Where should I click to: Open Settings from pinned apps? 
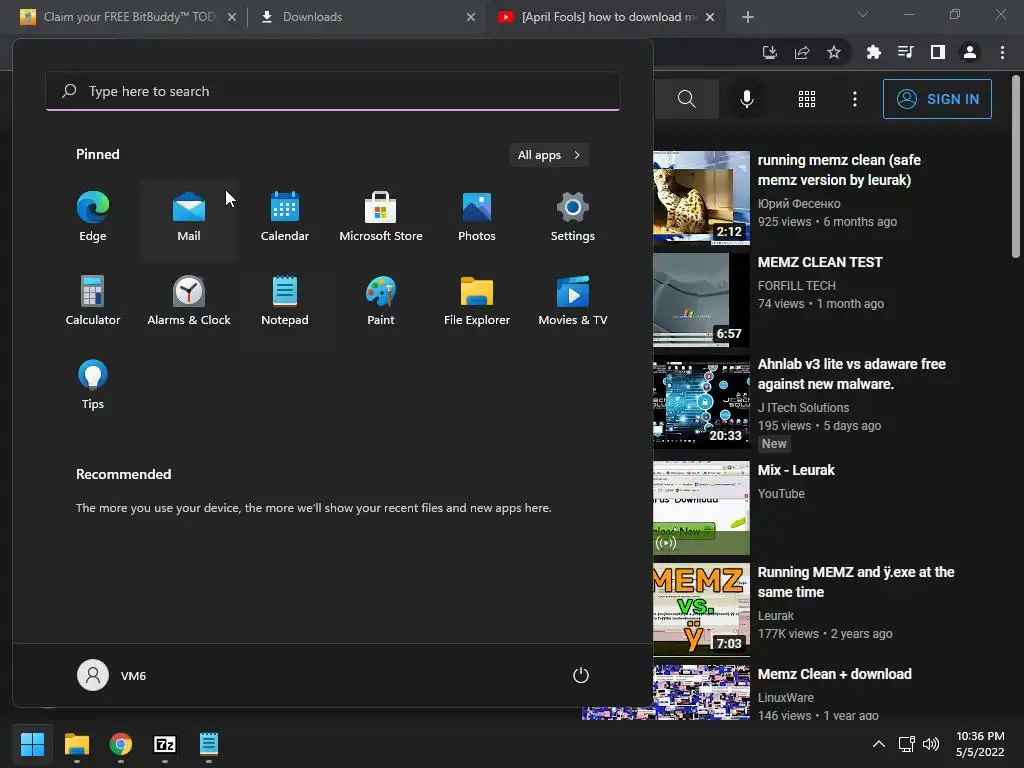click(573, 218)
